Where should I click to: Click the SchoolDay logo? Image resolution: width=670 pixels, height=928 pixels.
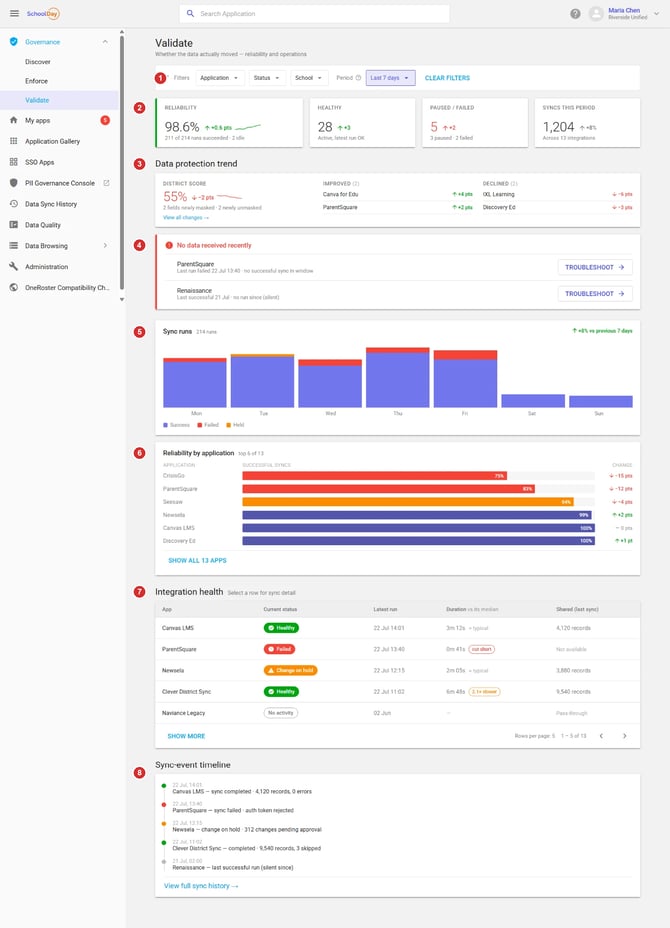tap(43, 13)
